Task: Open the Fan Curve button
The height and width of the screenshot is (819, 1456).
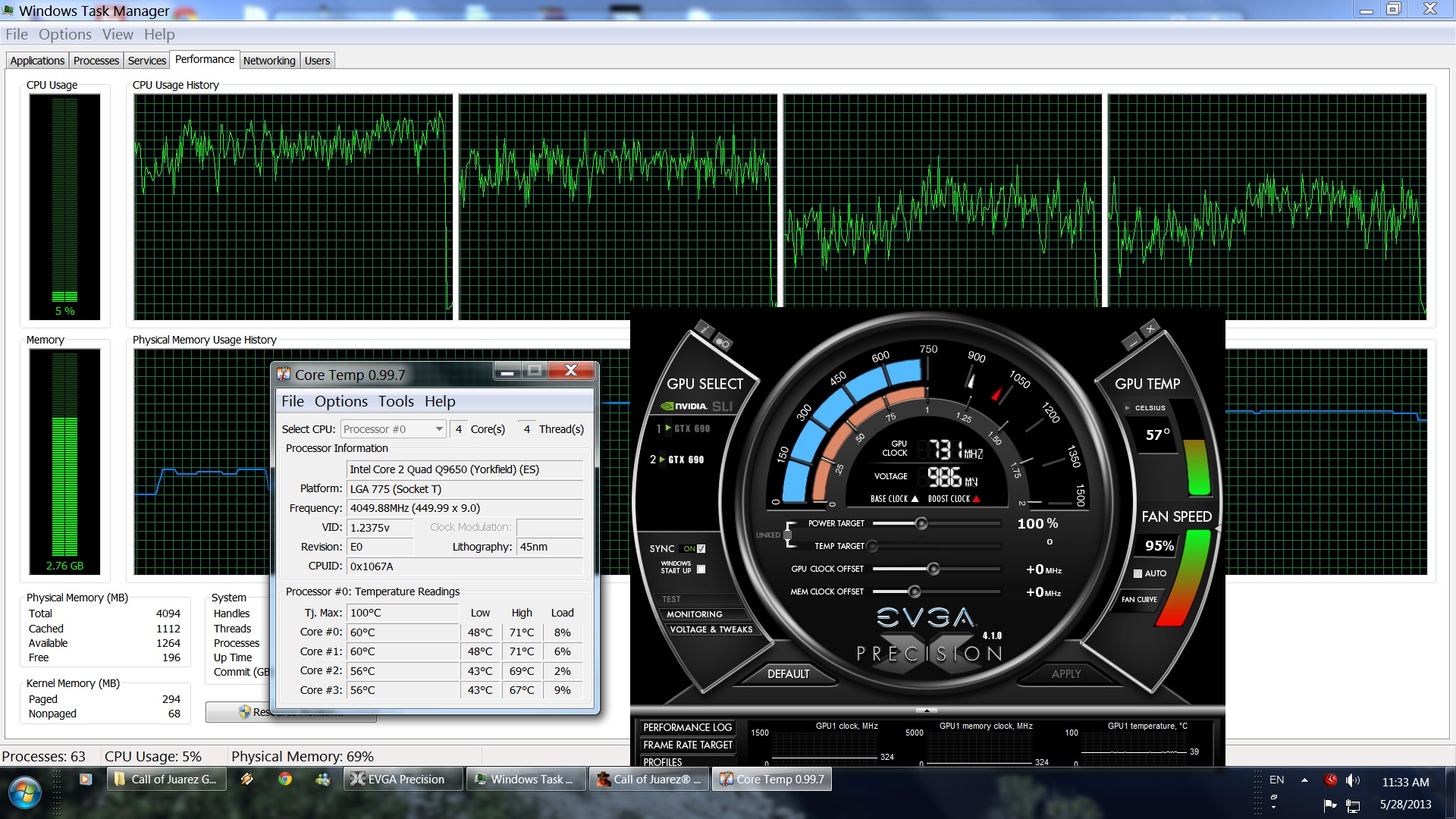Action: pyautogui.click(x=1139, y=599)
